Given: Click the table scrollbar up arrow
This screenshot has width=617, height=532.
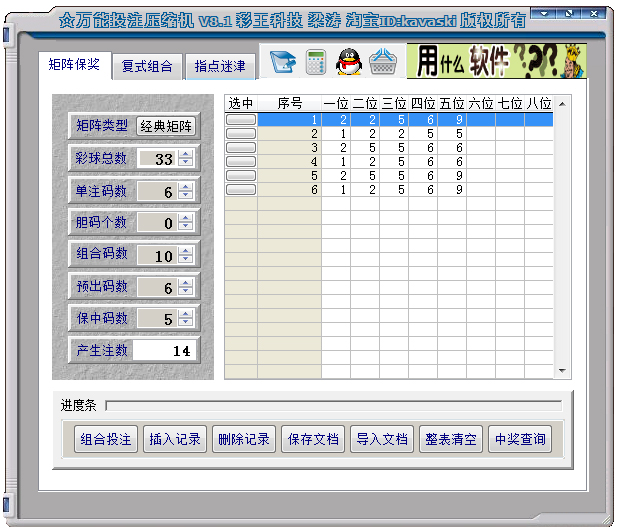Looking at the screenshot, I should click(x=562, y=104).
